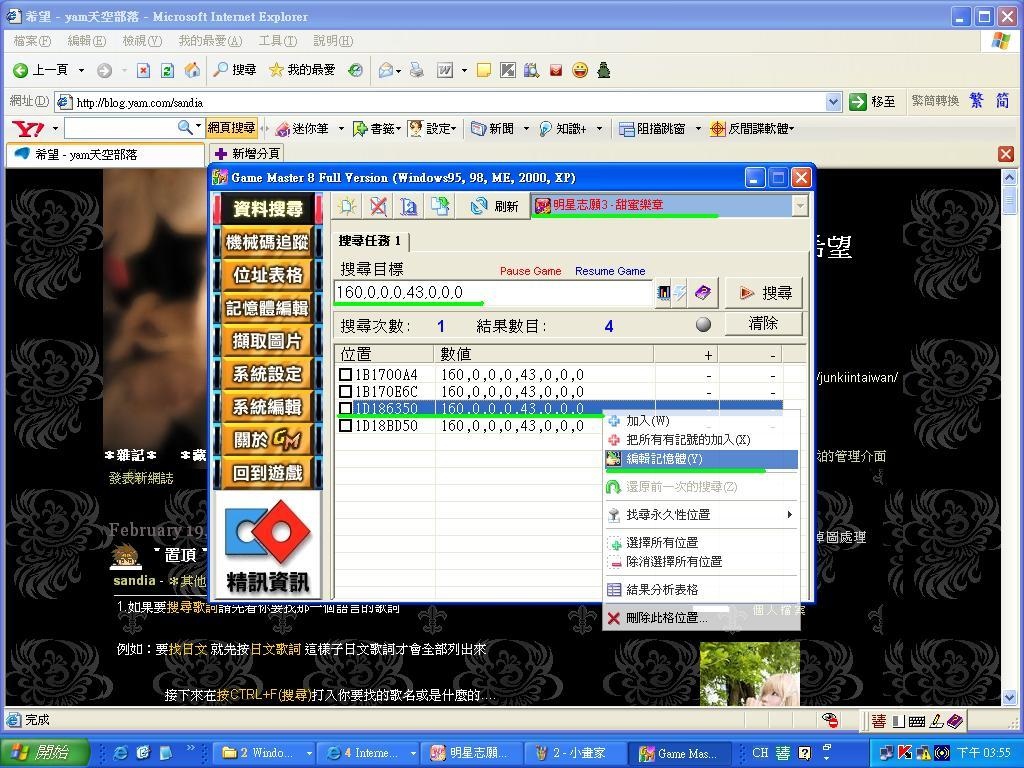Choose 加入(W) from context menu
1024x768 pixels.
[701, 421]
